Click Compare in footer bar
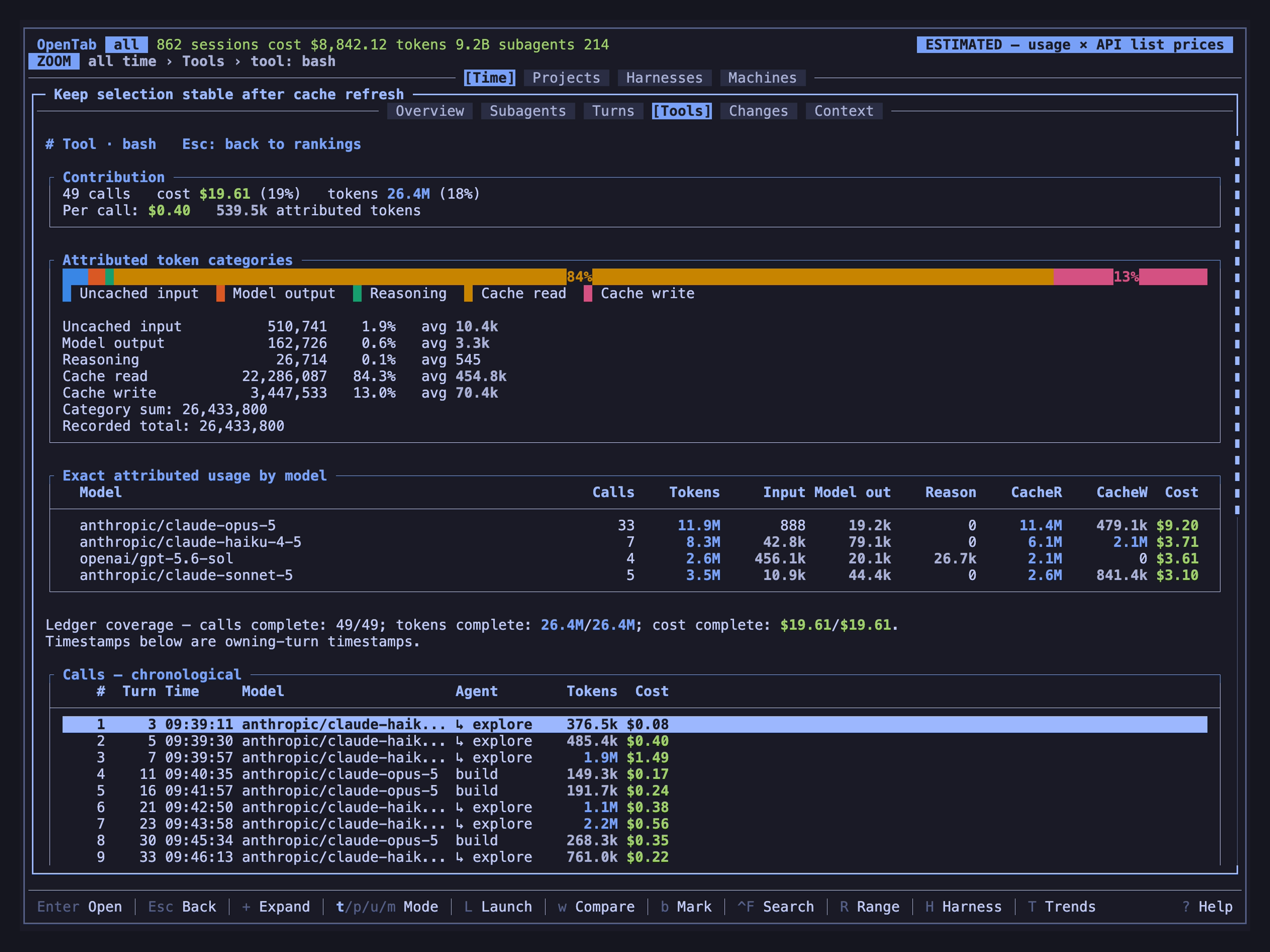 point(596,907)
